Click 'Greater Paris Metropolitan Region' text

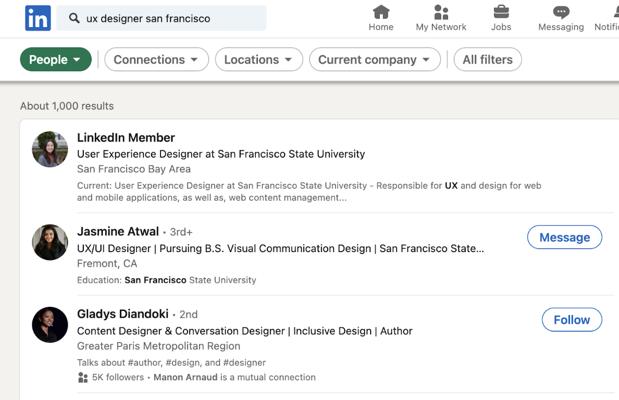(159, 346)
